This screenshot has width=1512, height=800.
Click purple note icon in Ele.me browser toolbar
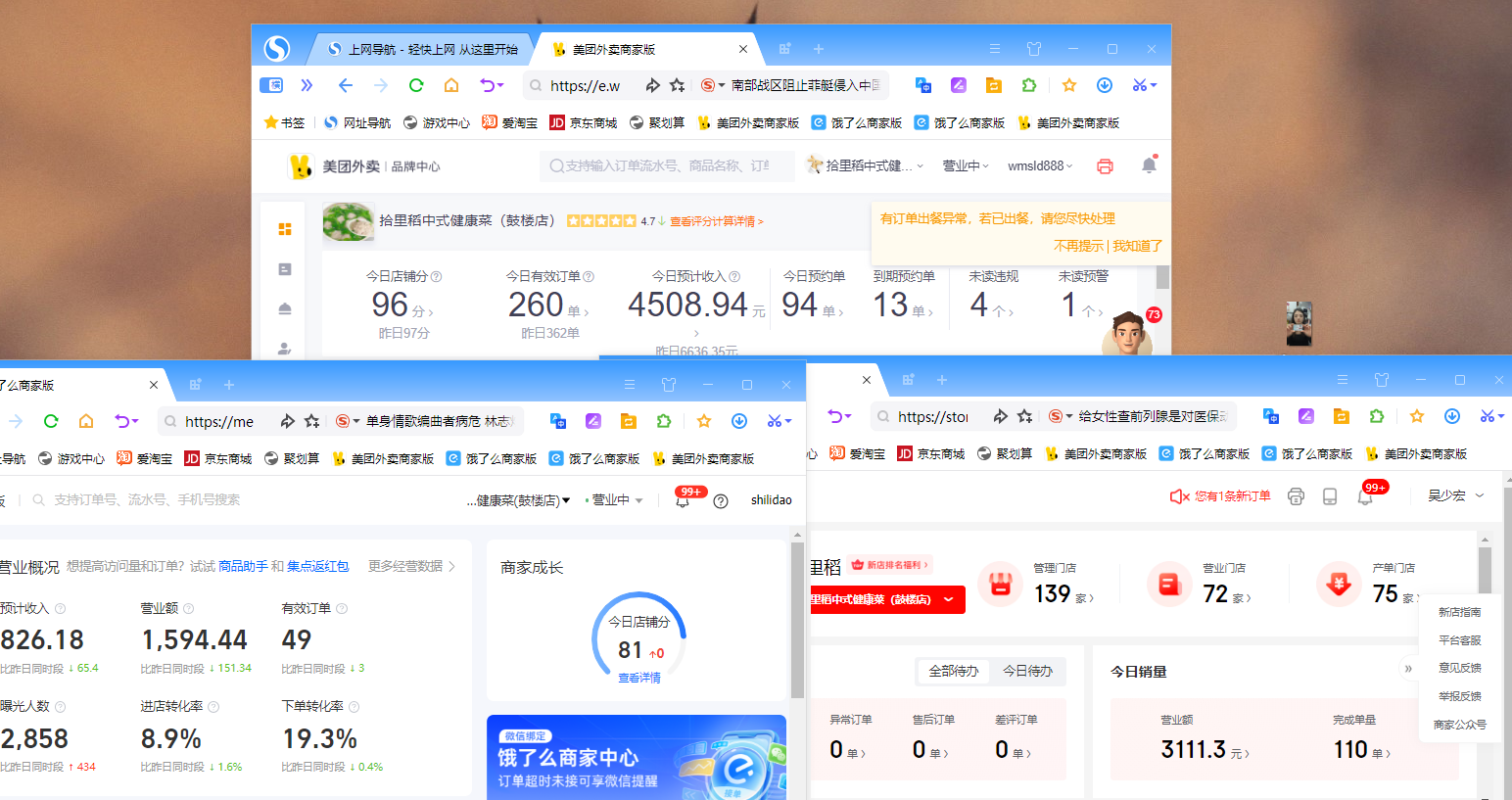pyautogui.click(x=593, y=421)
